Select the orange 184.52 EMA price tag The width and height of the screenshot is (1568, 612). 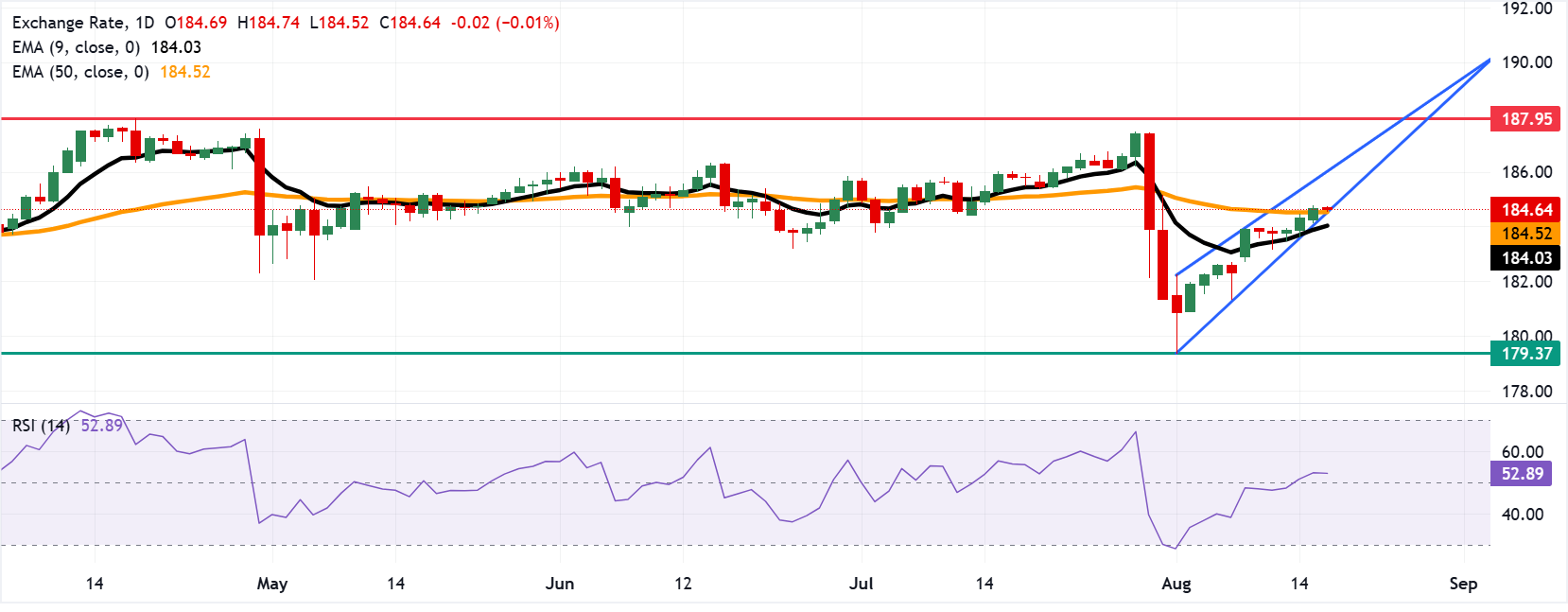[1525, 234]
